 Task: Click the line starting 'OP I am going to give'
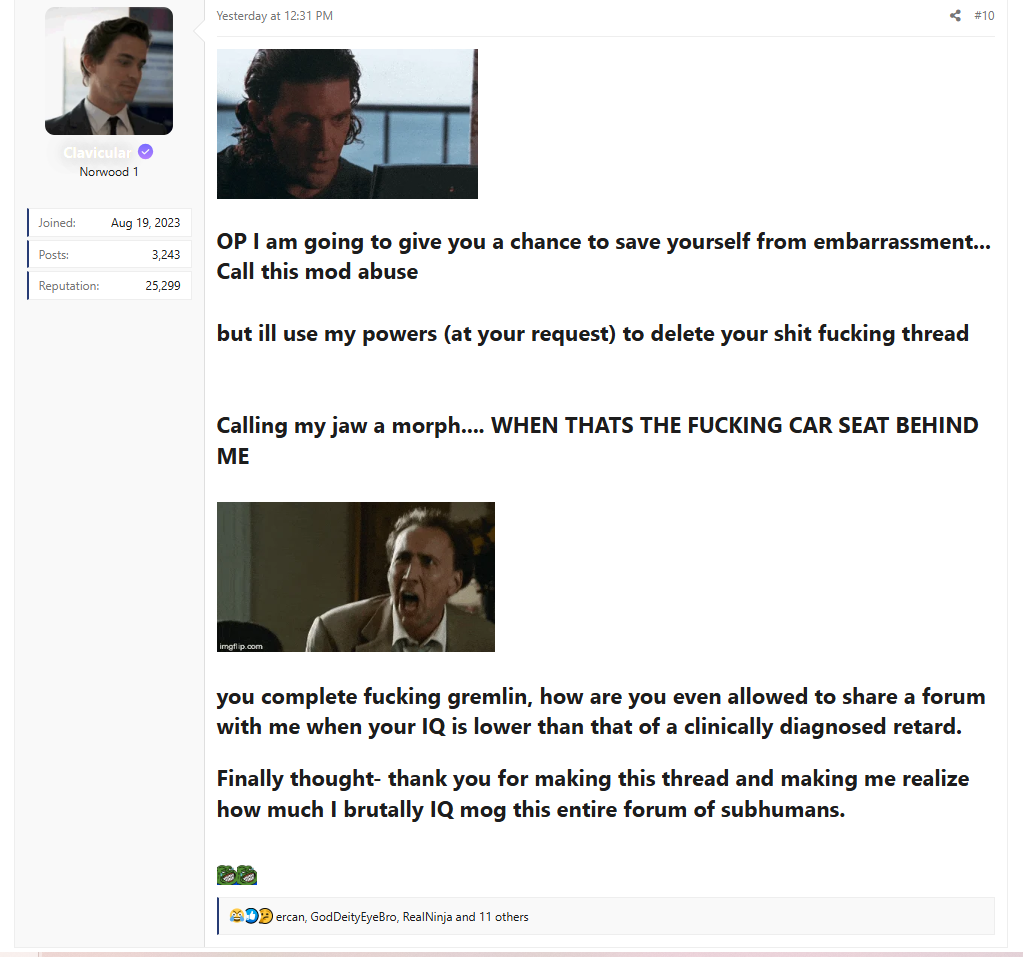(603, 241)
